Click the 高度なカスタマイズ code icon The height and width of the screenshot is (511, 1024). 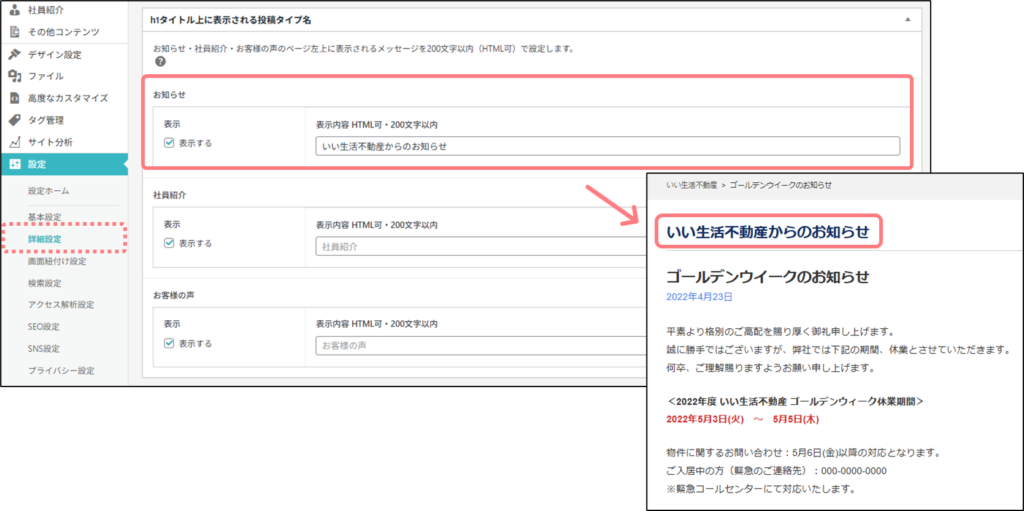pos(15,98)
